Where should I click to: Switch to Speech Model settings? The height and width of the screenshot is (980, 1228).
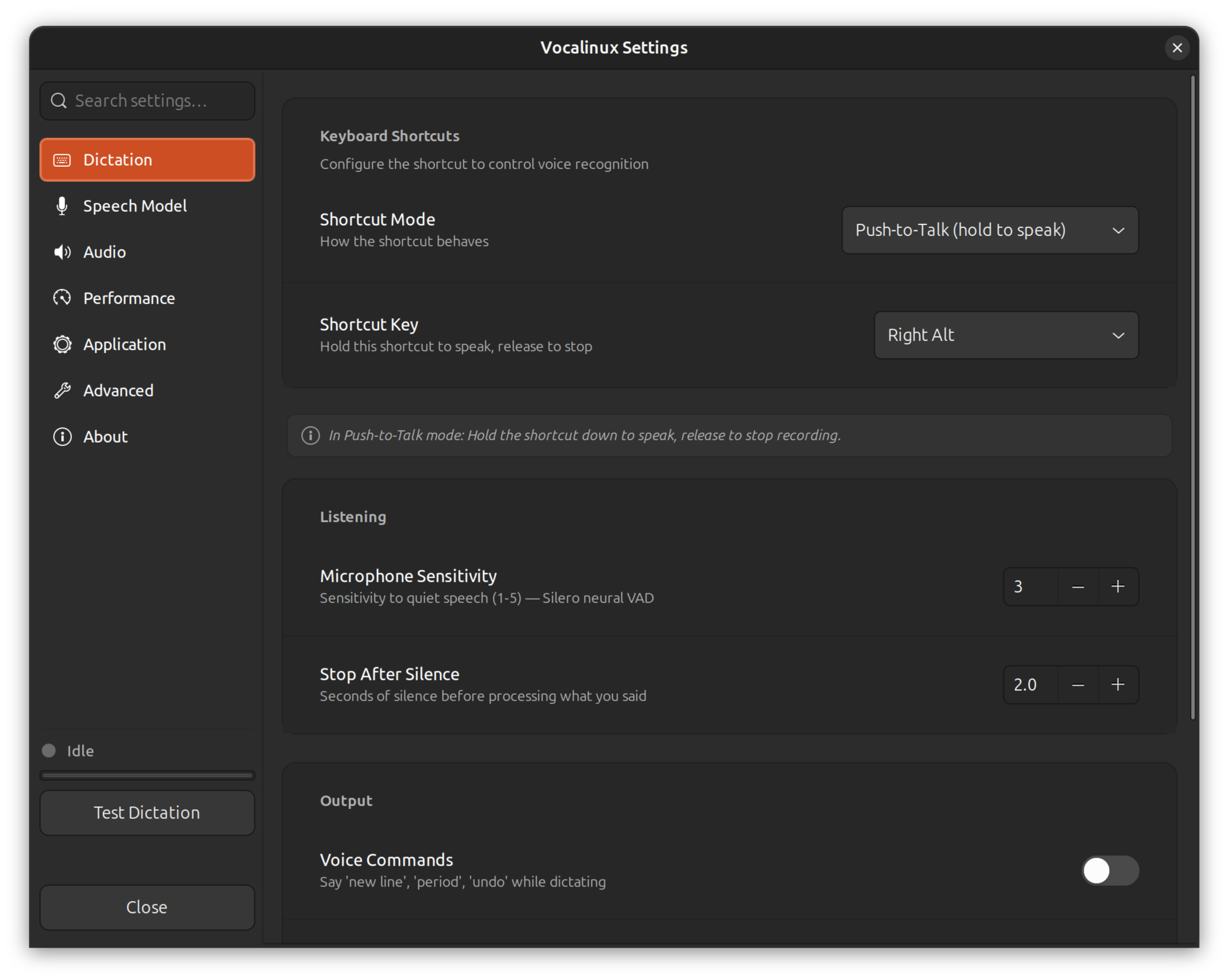point(147,206)
